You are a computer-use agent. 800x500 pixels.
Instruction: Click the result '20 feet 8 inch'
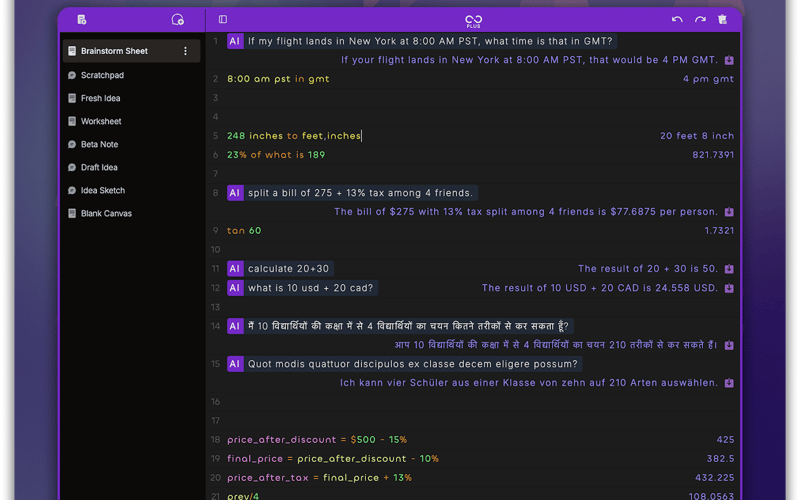[x=697, y=135]
